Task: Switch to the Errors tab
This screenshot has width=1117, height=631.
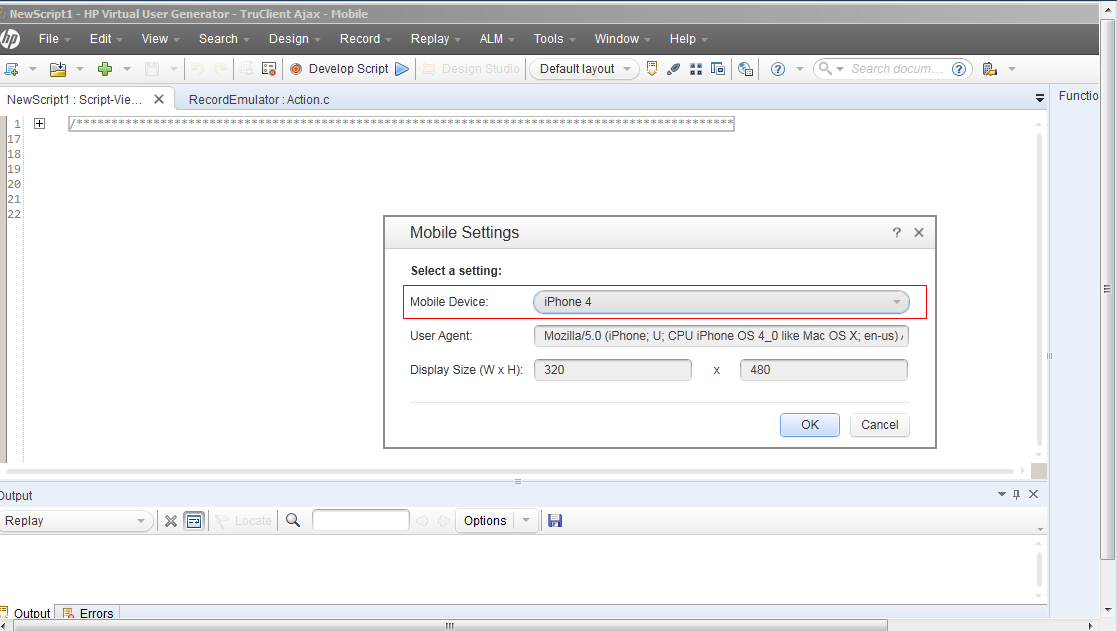Action: point(89,613)
